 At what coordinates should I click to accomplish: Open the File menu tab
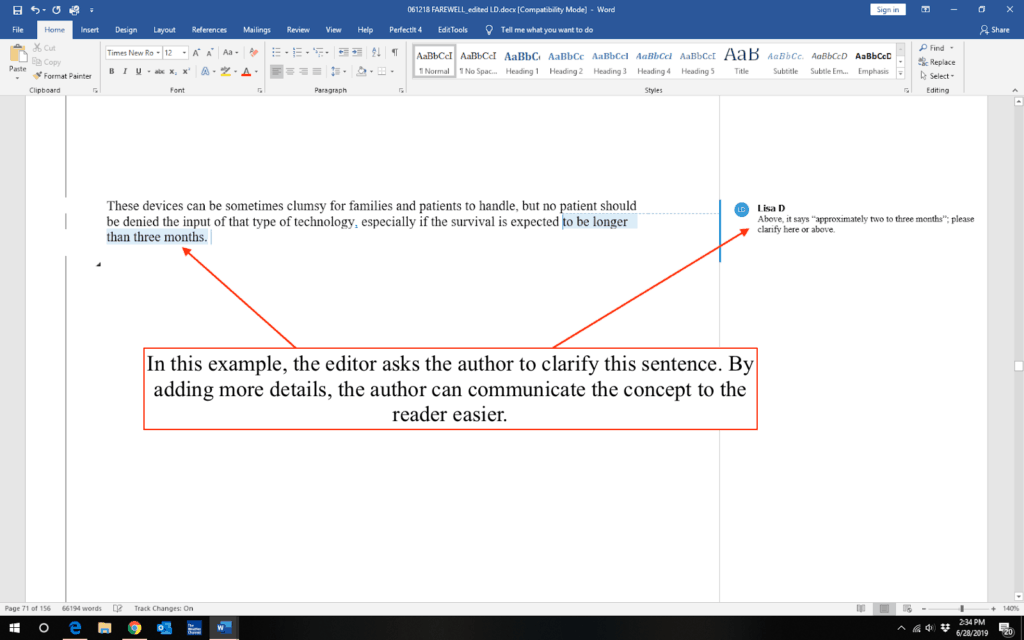(x=18, y=29)
